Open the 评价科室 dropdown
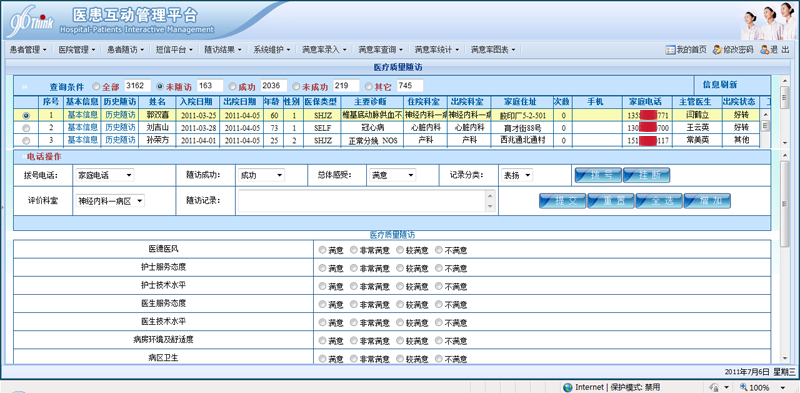Viewport: 800px width, 393px height. pos(110,201)
